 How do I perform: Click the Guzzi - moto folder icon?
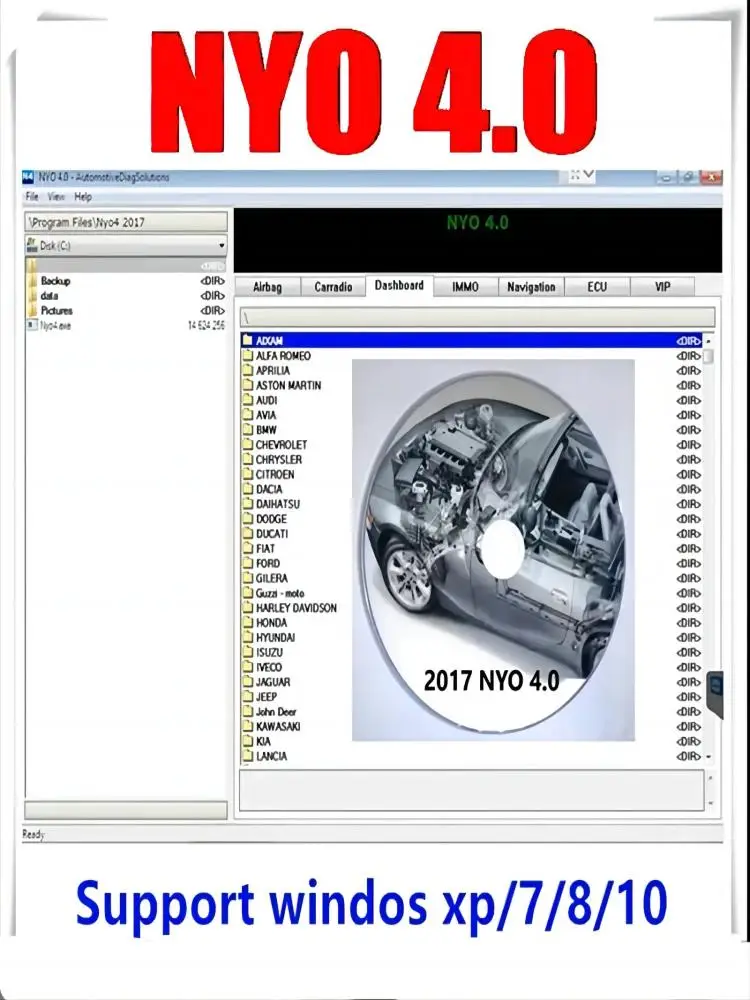tap(248, 592)
